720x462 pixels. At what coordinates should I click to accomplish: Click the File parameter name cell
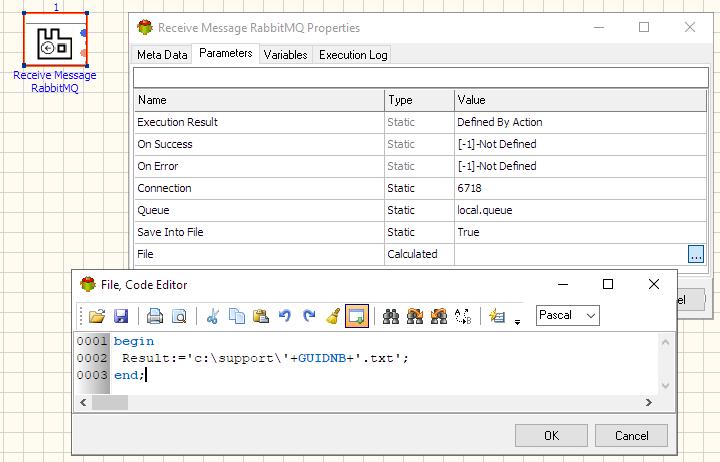[259, 254]
